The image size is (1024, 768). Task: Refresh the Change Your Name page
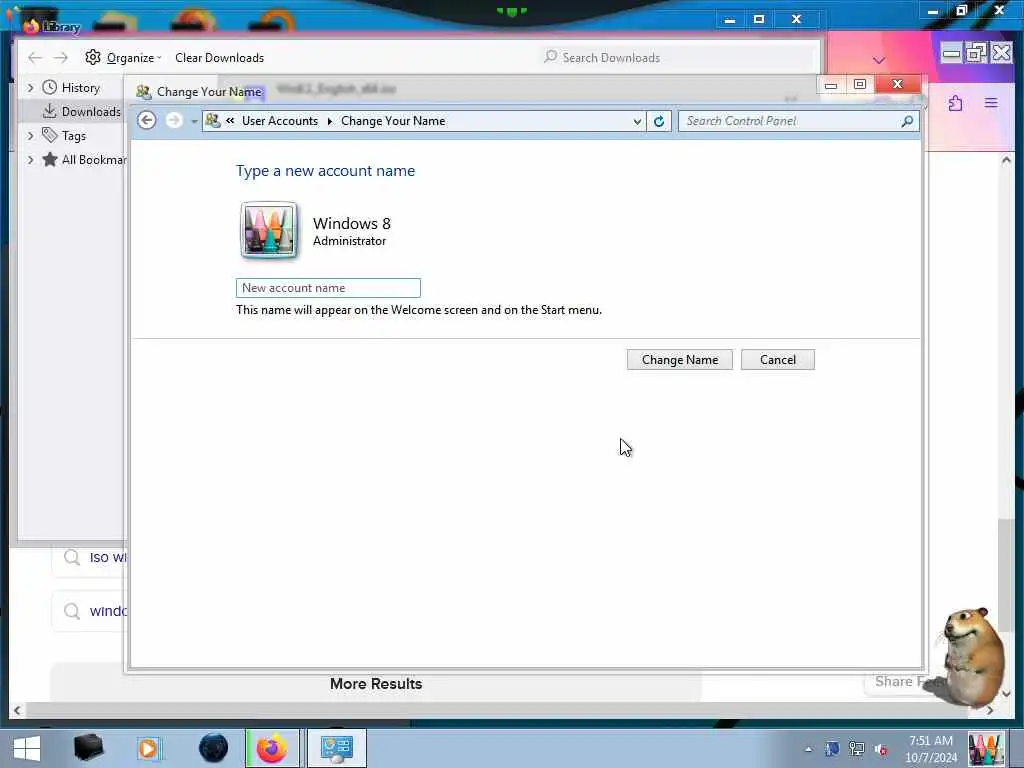pyautogui.click(x=659, y=121)
